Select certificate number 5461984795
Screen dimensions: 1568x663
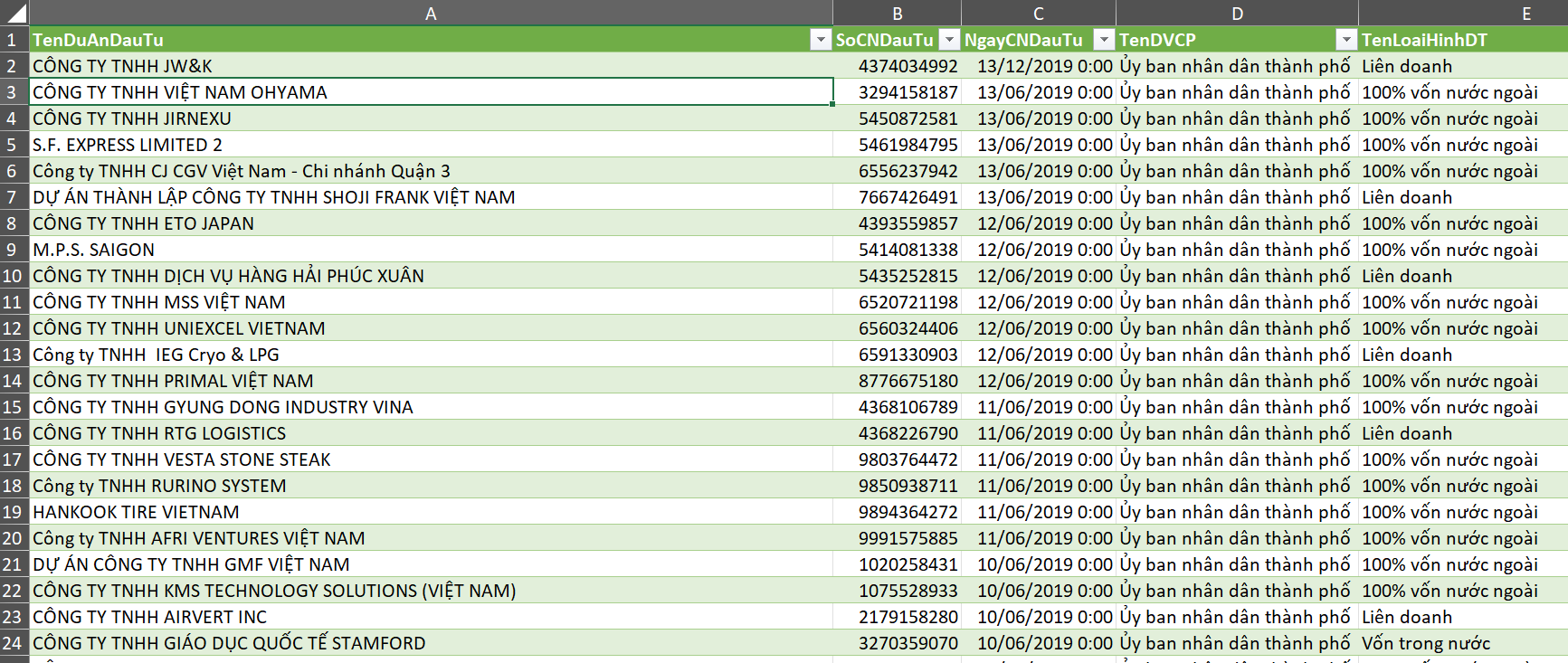click(897, 145)
